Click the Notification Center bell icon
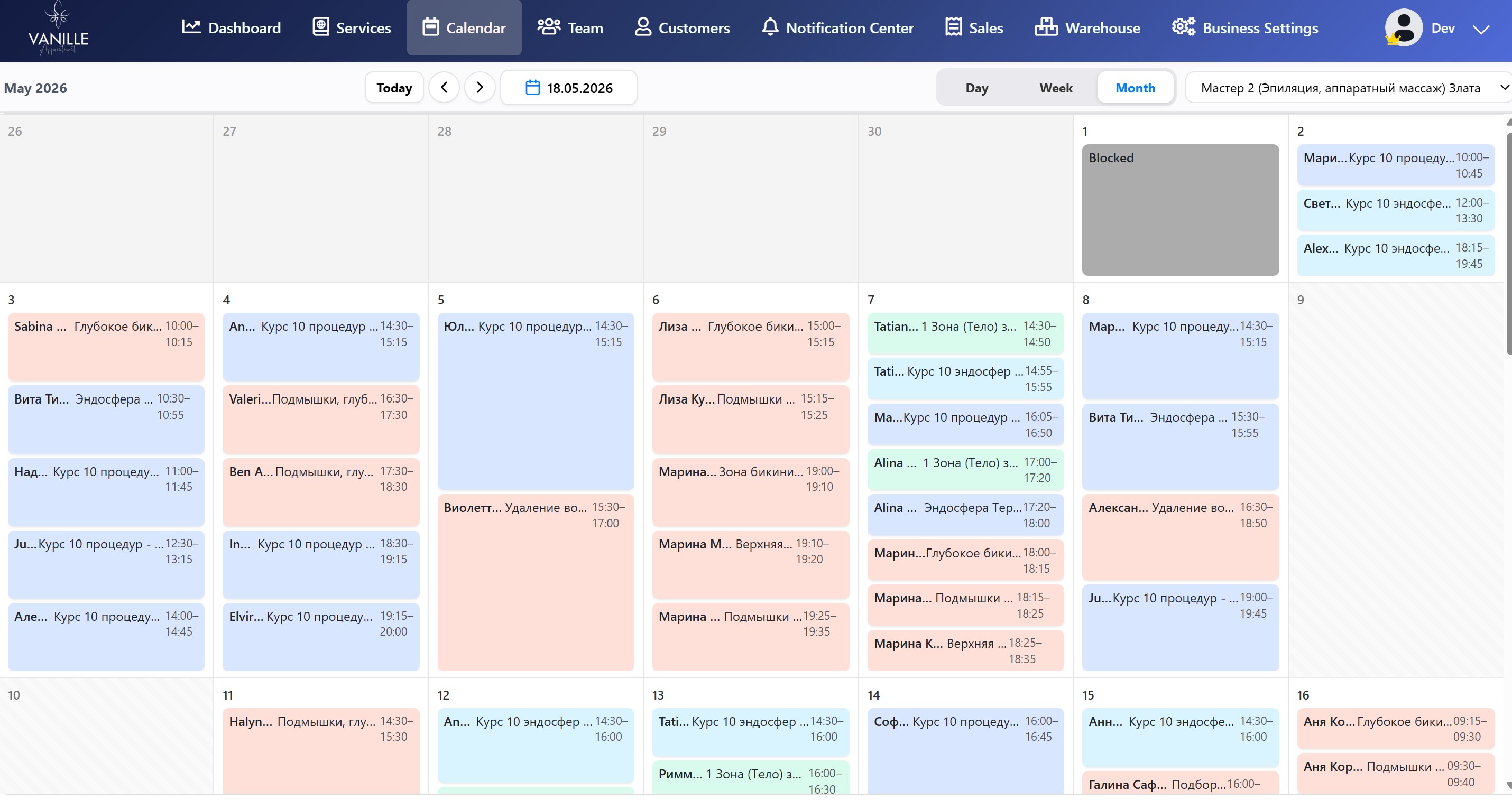The height and width of the screenshot is (800, 1512). (770, 27)
